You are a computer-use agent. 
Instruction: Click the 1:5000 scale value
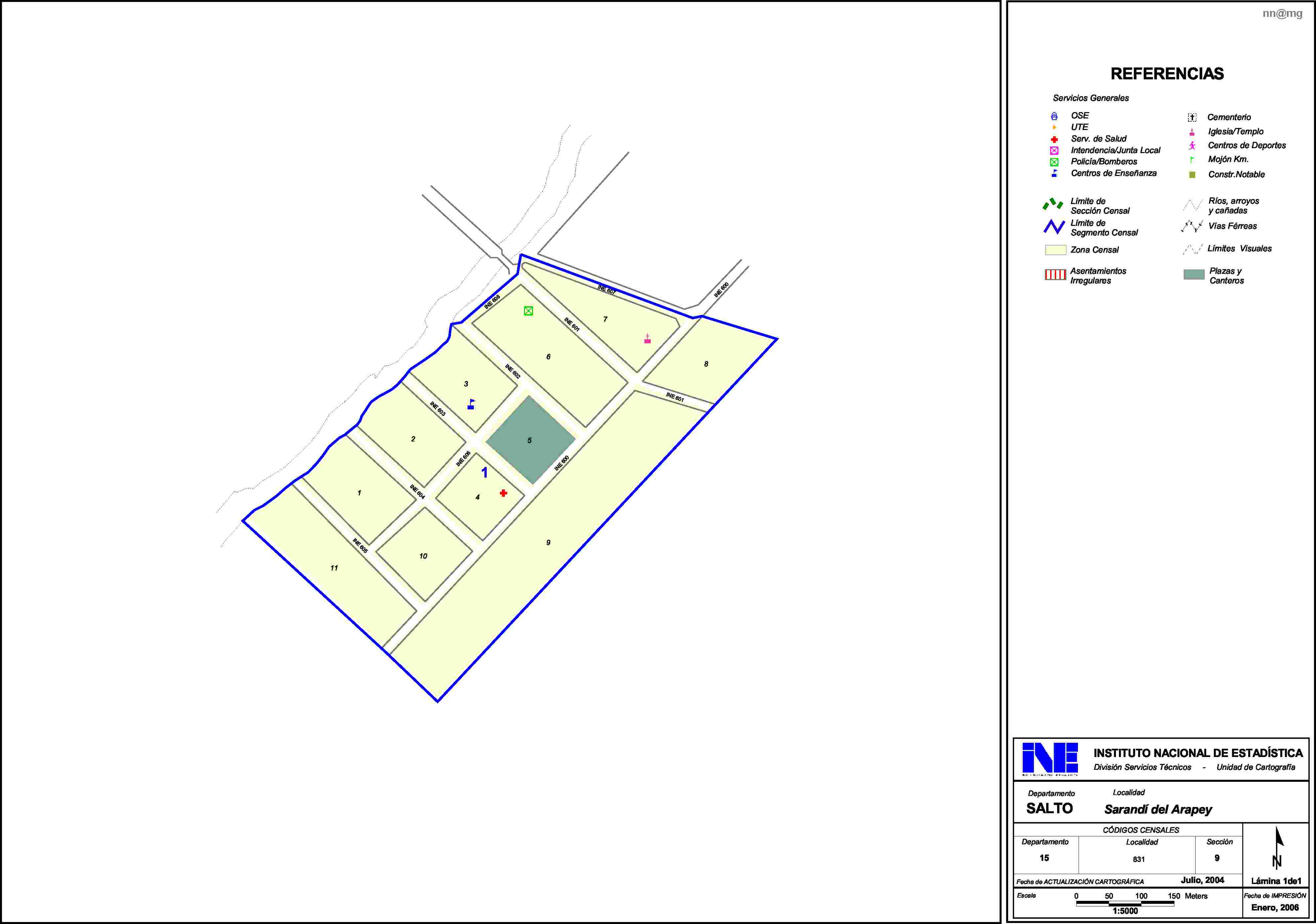coord(1125,911)
